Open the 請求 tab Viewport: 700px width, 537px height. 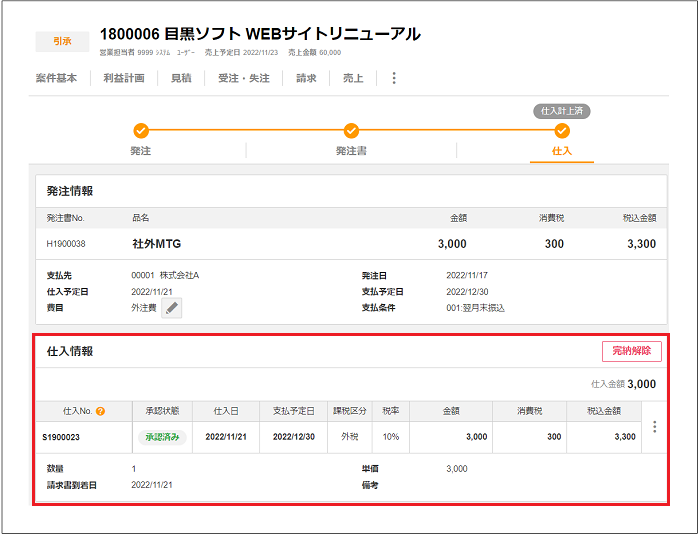pyautogui.click(x=306, y=78)
